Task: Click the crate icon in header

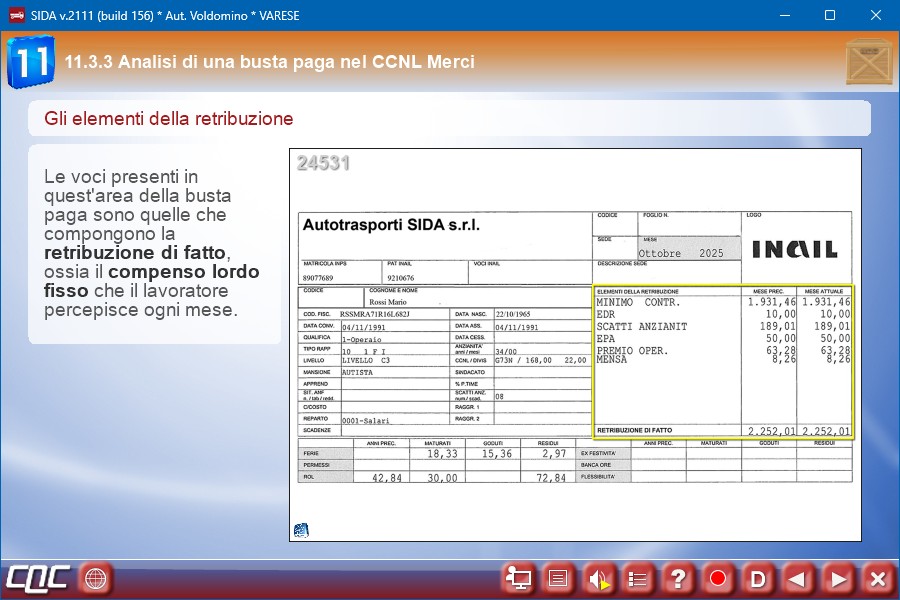Action: click(x=867, y=62)
